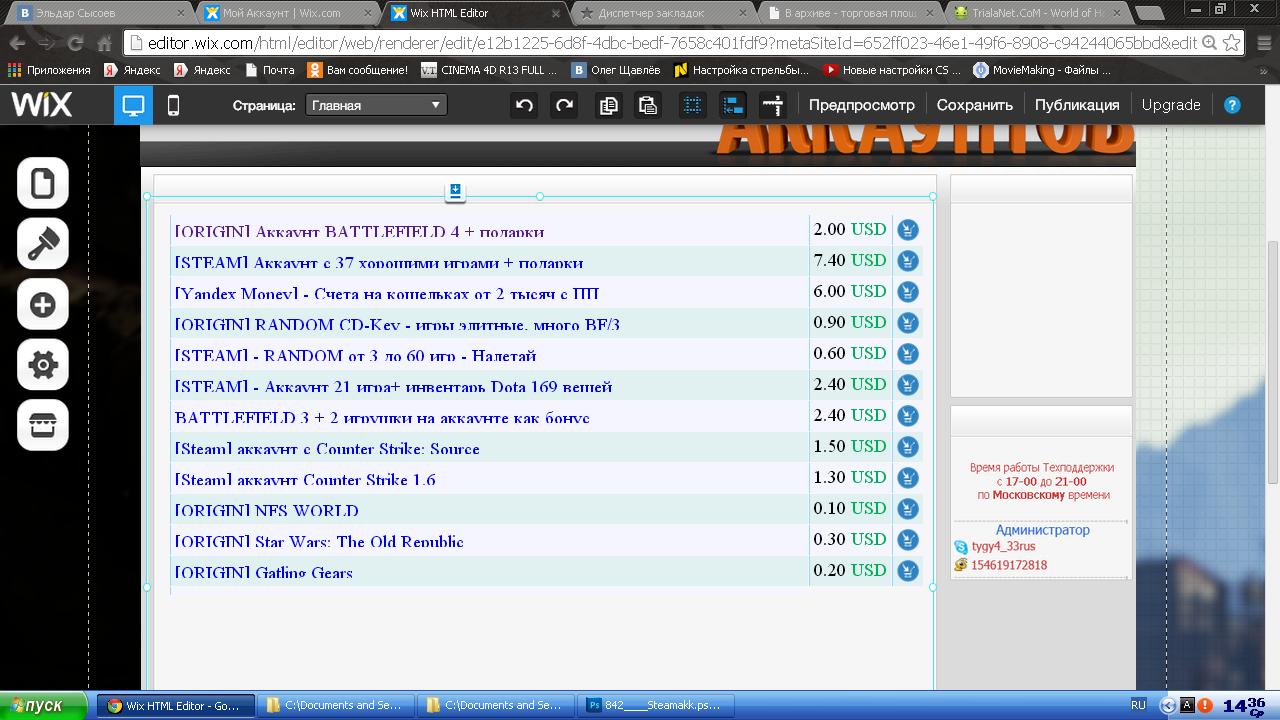
Task: Toggle the dotted-square snap icon in toolbar
Action: pos(692,105)
